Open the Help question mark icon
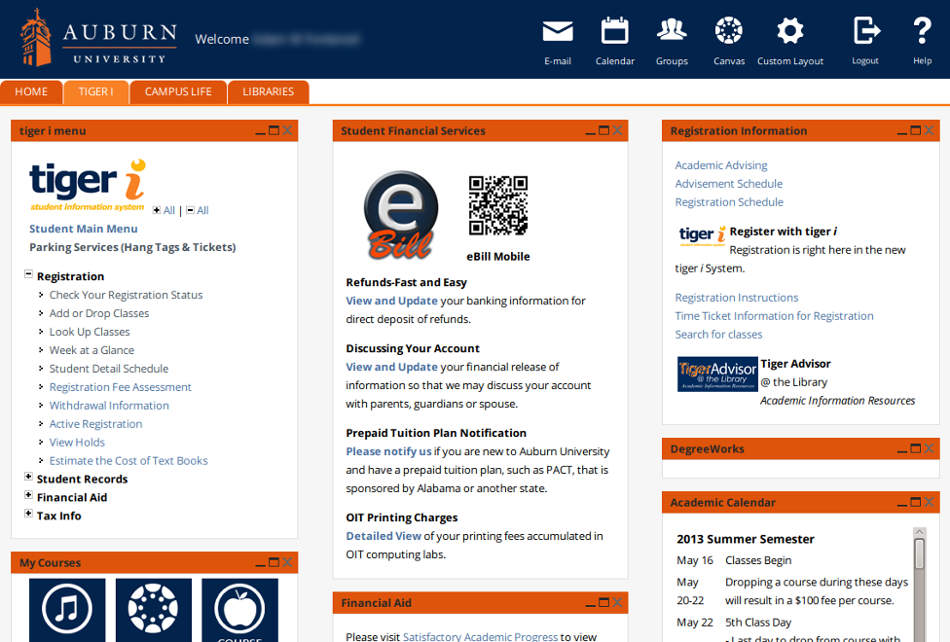950x642 pixels. coord(922,30)
